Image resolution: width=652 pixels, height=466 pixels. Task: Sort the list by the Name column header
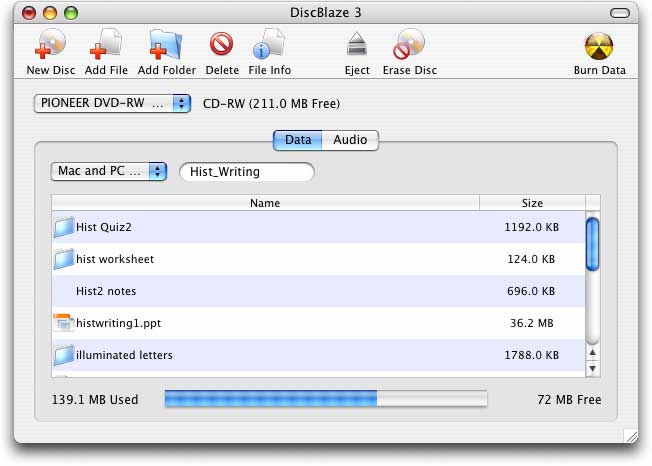click(265, 203)
